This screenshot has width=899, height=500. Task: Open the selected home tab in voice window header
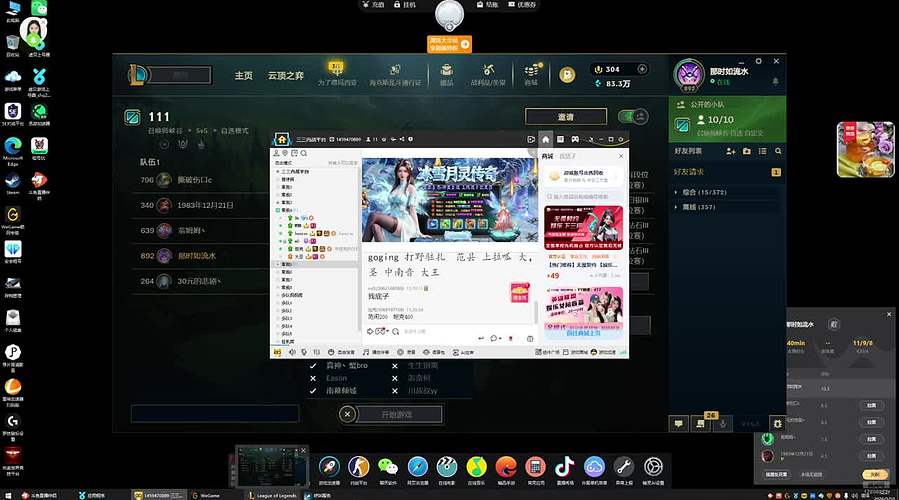pyautogui.click(x=545, y=139)
